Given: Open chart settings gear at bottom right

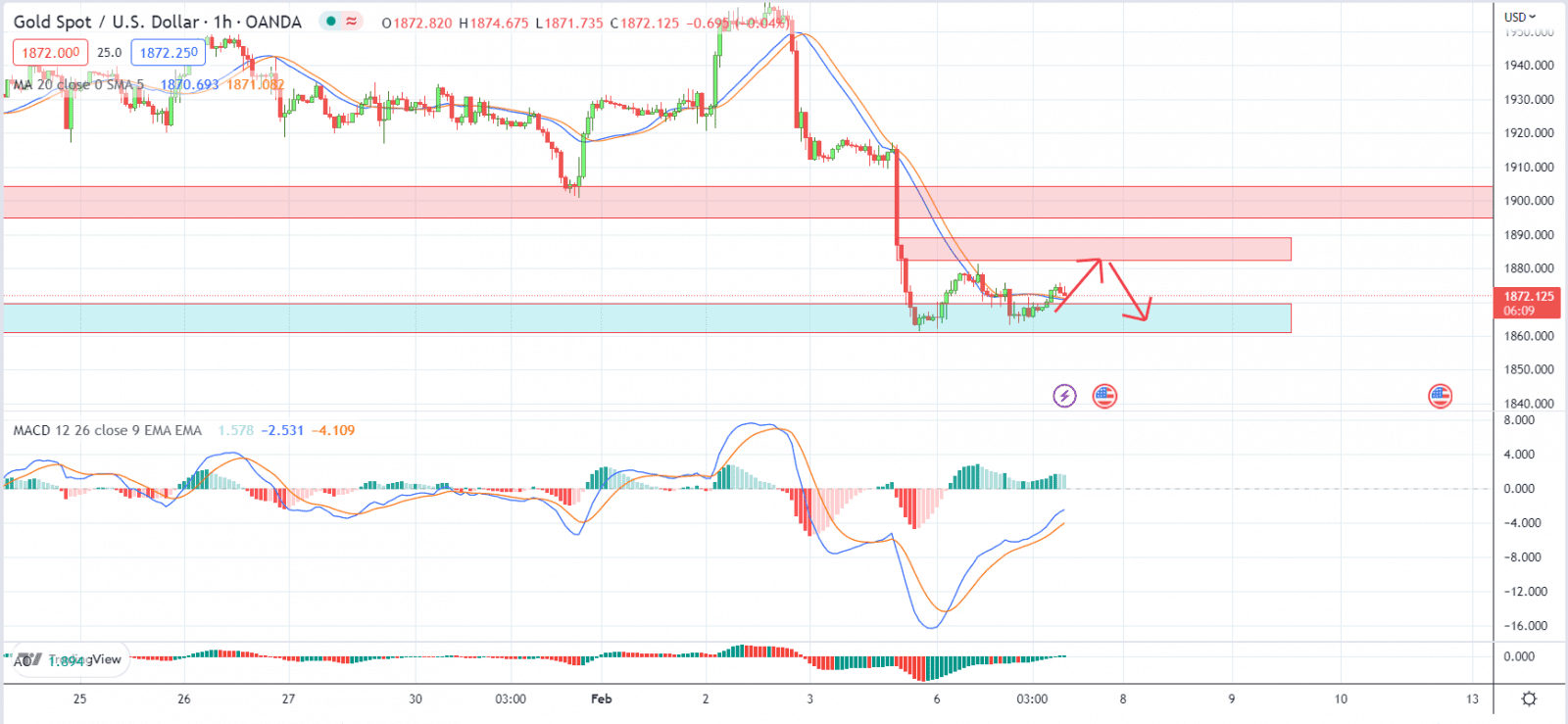Looking at the screenshot, I should tap(1529, 699).
